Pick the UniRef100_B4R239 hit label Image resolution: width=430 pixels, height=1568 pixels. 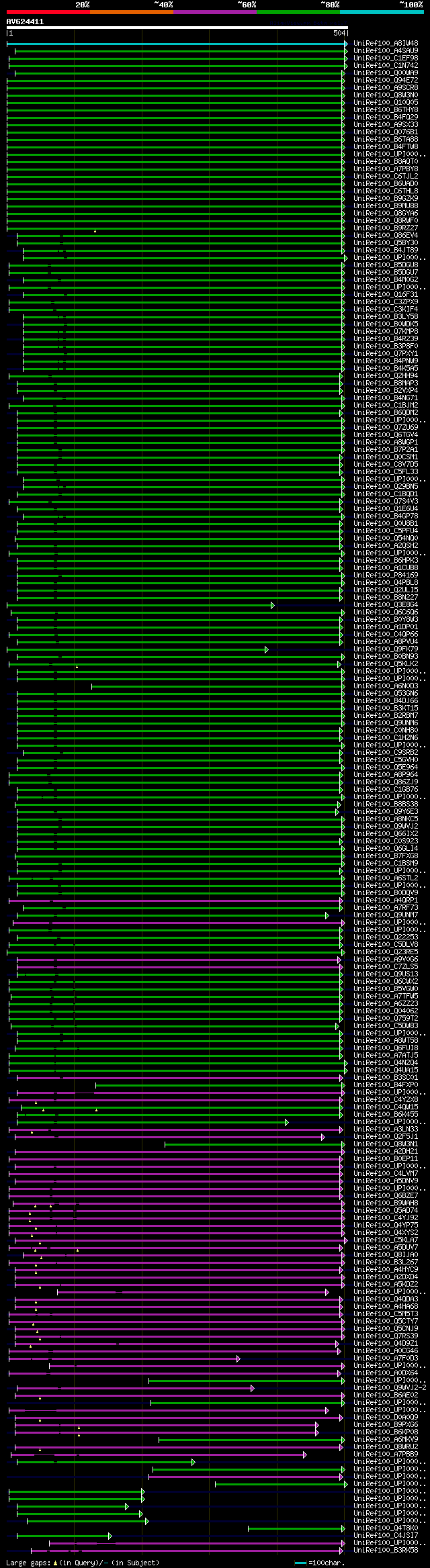[386, 339]
